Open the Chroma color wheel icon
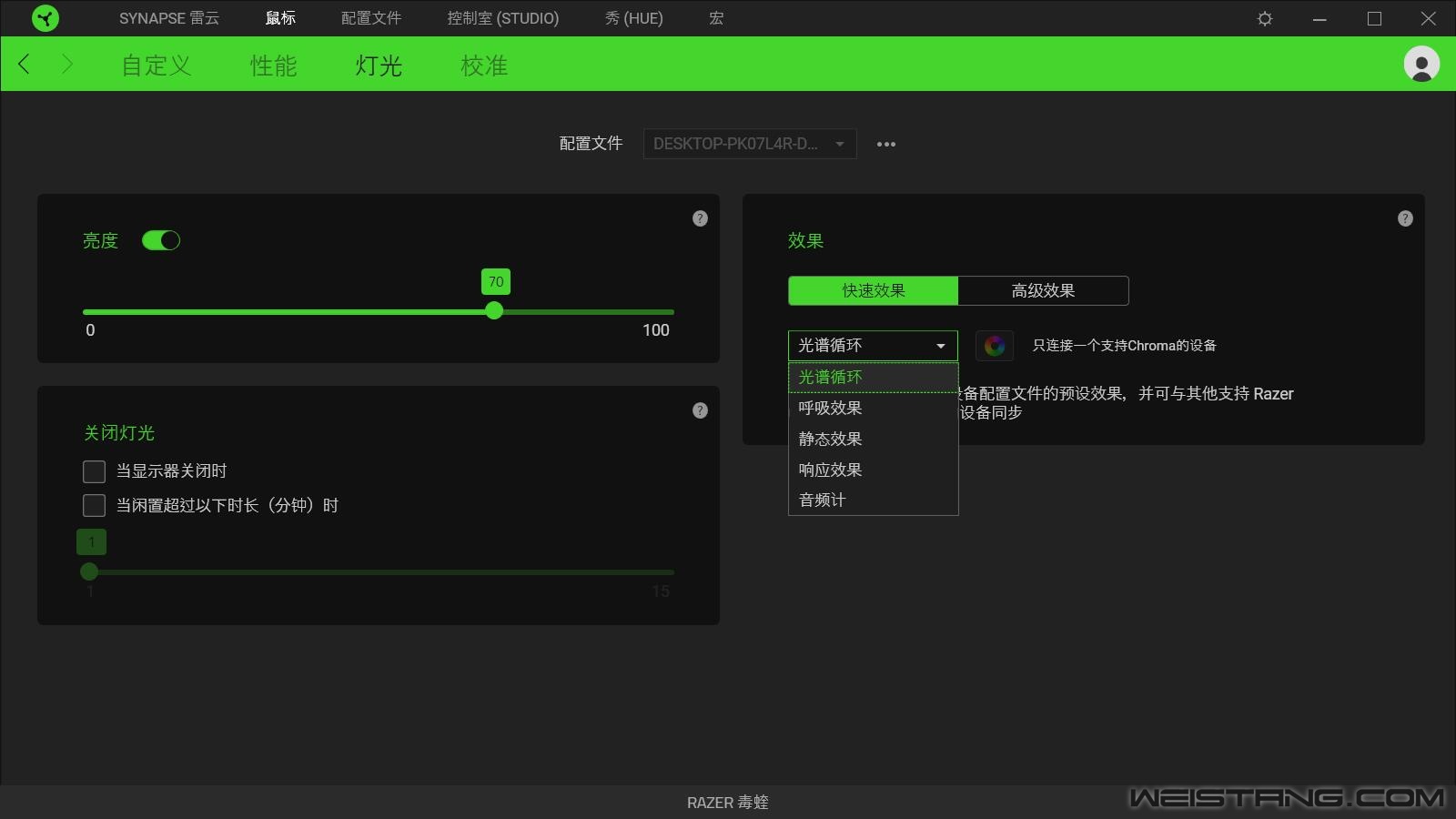The width and height of the screenshot is (1456, 819). (x=995, y=346)
